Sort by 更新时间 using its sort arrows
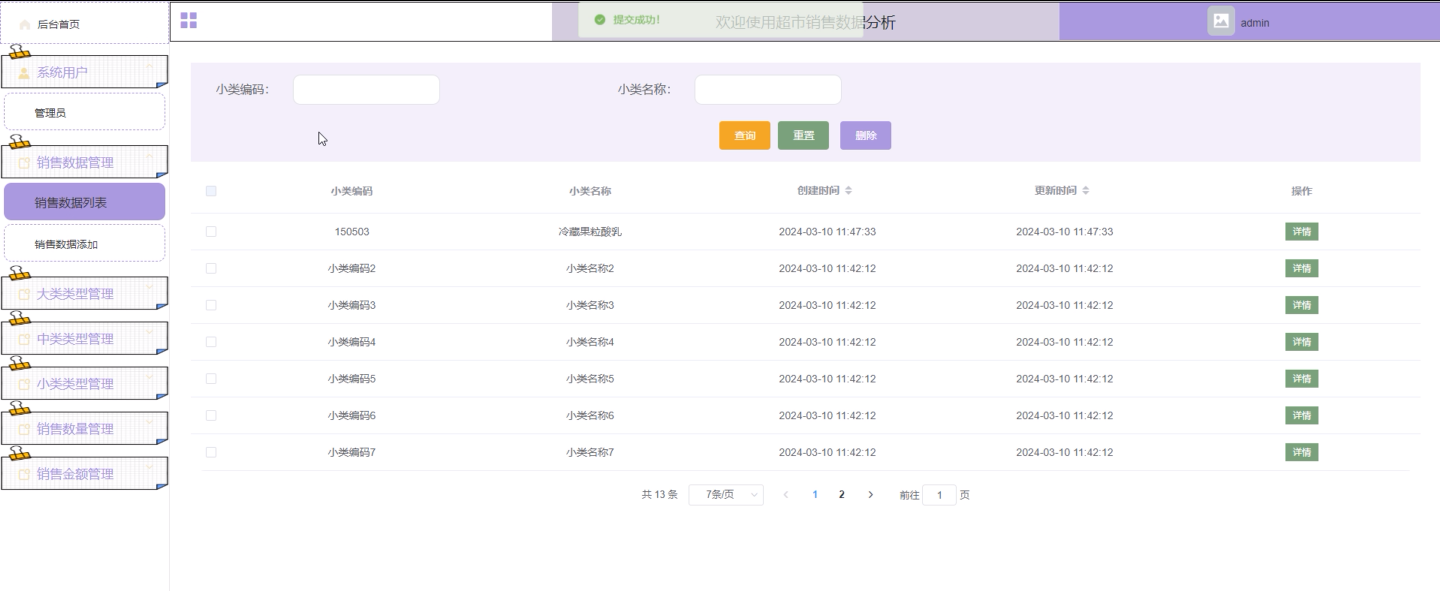Image resolution: width=1440 pixels, height=591 pixels. click(1086, 191)
